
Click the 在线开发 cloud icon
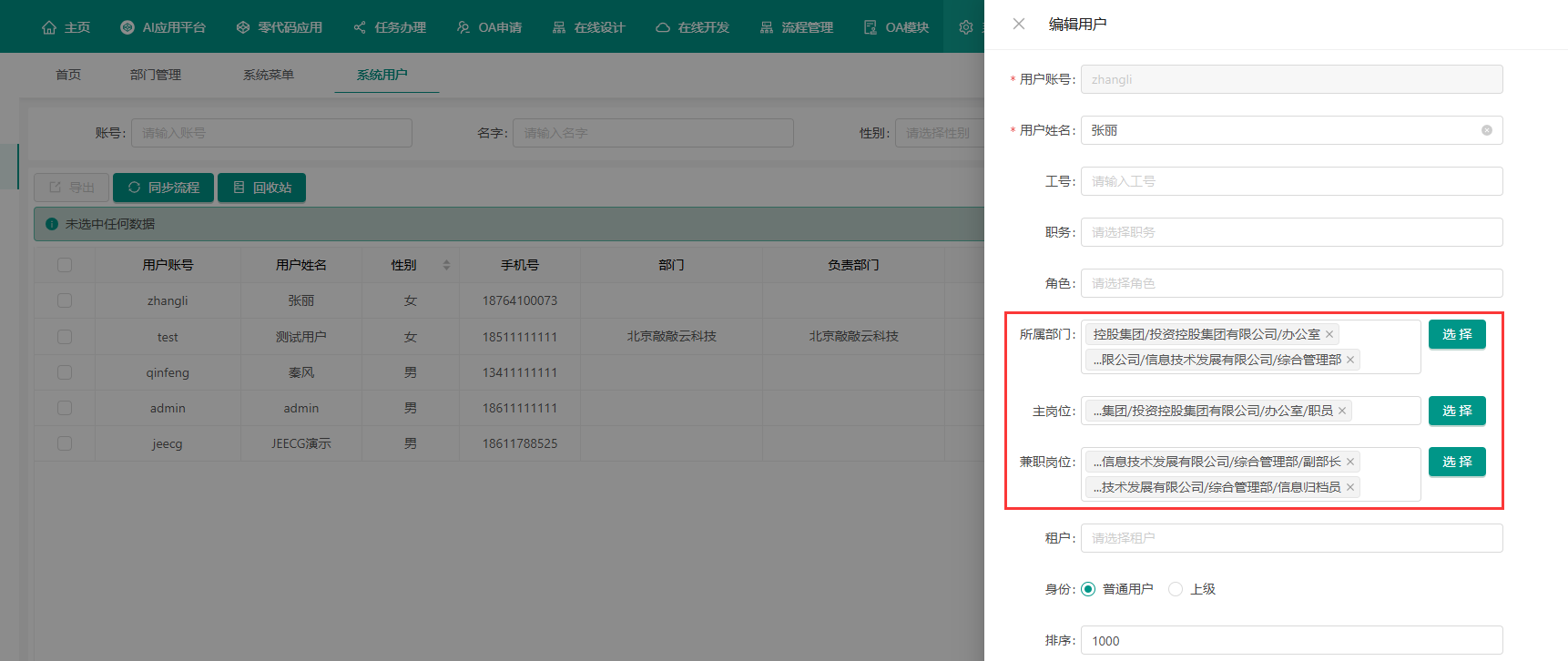[x=663, y=27]
